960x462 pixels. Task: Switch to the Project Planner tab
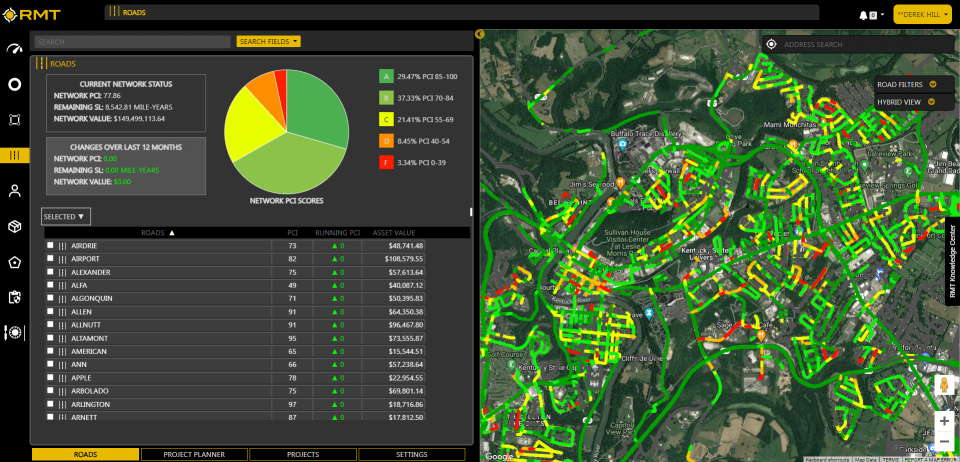click(194, 454)
